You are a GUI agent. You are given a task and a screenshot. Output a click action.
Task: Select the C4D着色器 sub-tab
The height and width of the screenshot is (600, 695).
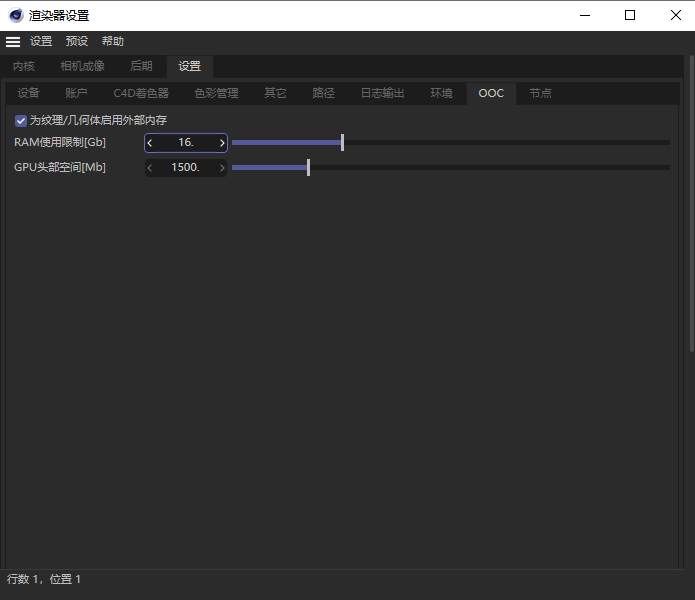pos(141,94)
